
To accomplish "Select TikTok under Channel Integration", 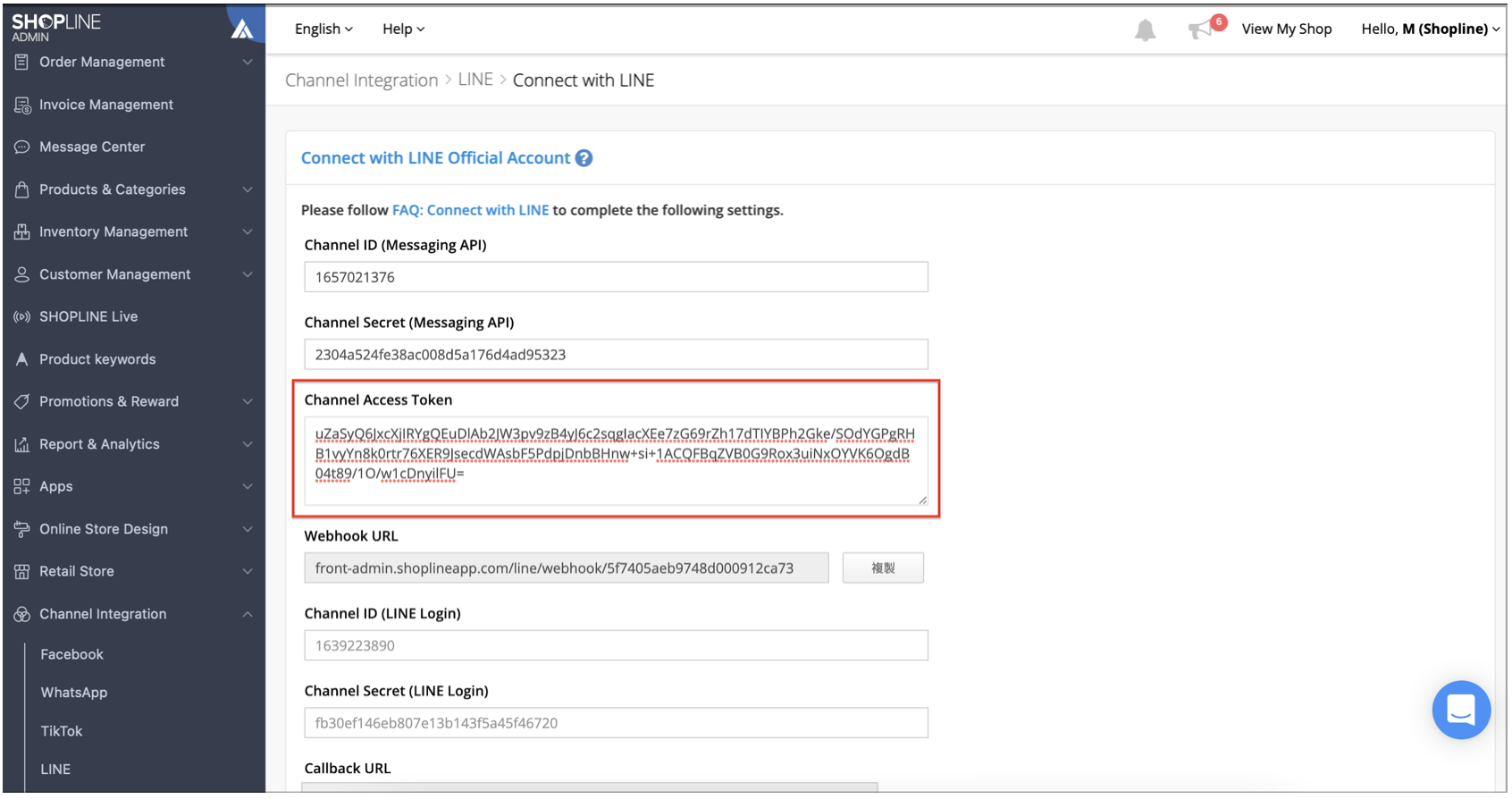I will pyautogui.click(x=61, y=731).
